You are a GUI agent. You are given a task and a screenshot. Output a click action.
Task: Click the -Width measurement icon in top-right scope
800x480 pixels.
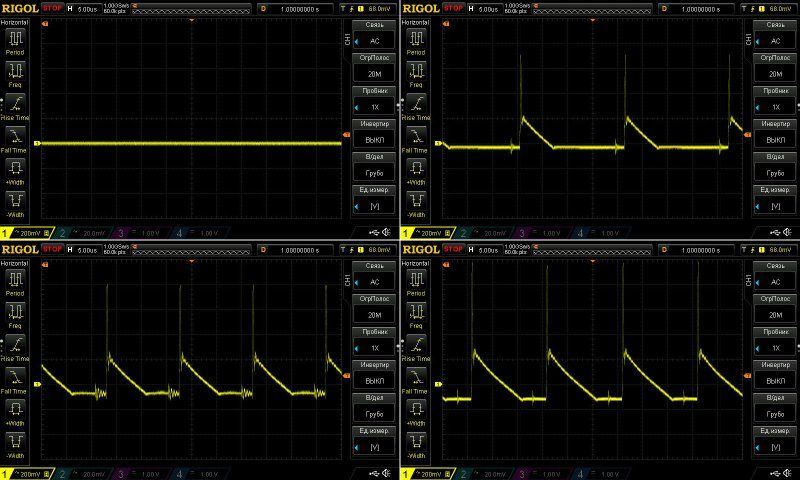click(415, 200)
